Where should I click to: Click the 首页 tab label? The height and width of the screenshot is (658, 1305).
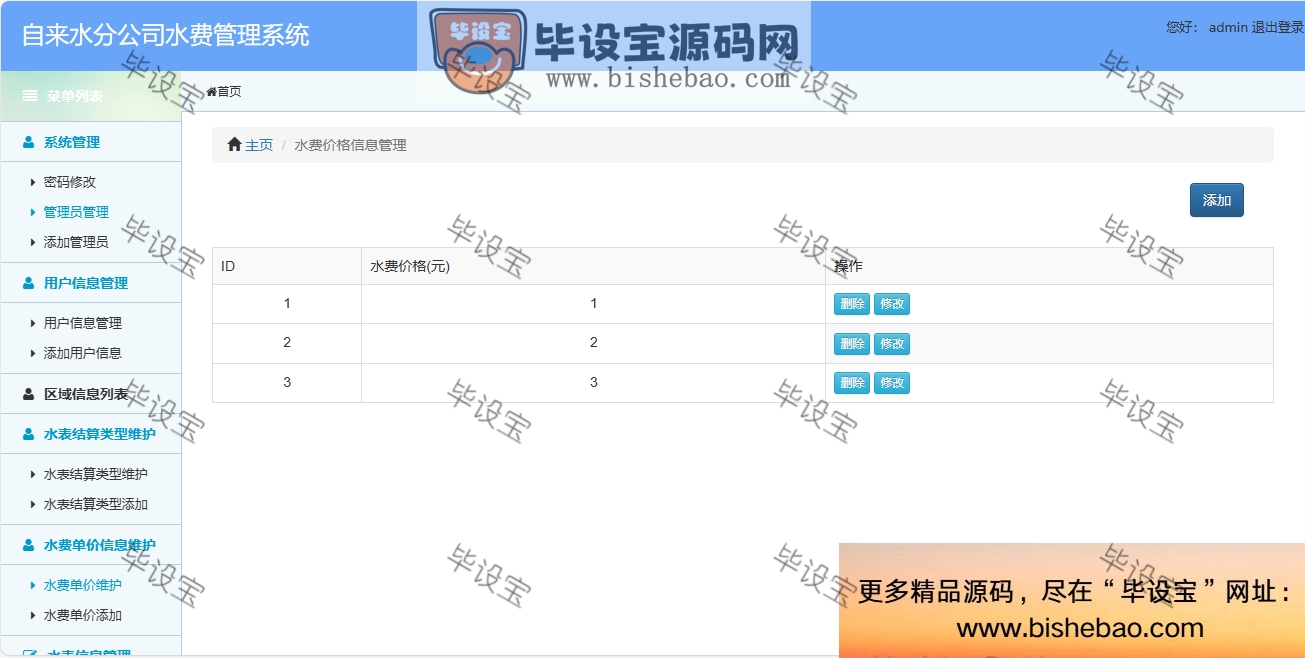pos(229,92)
